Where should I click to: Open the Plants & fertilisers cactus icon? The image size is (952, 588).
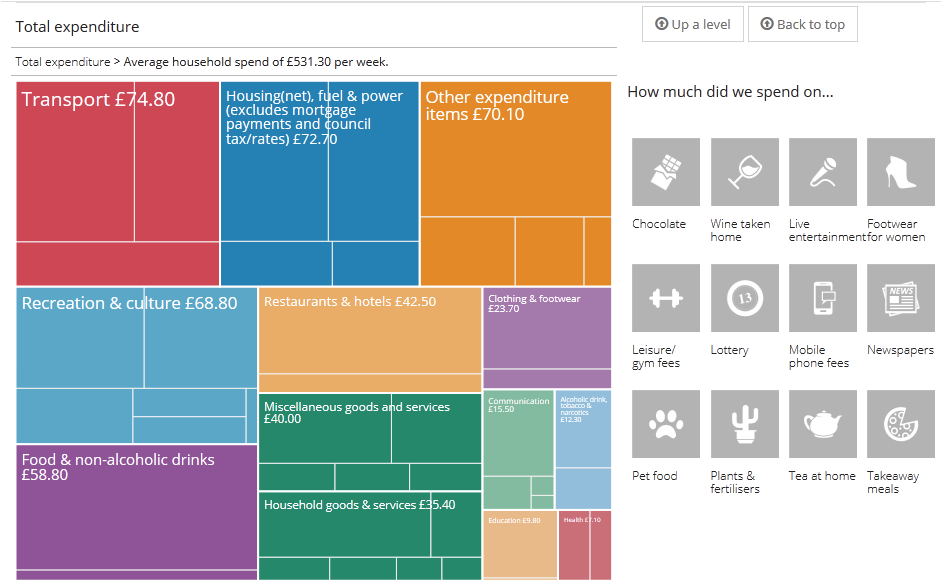coord(744,424)
